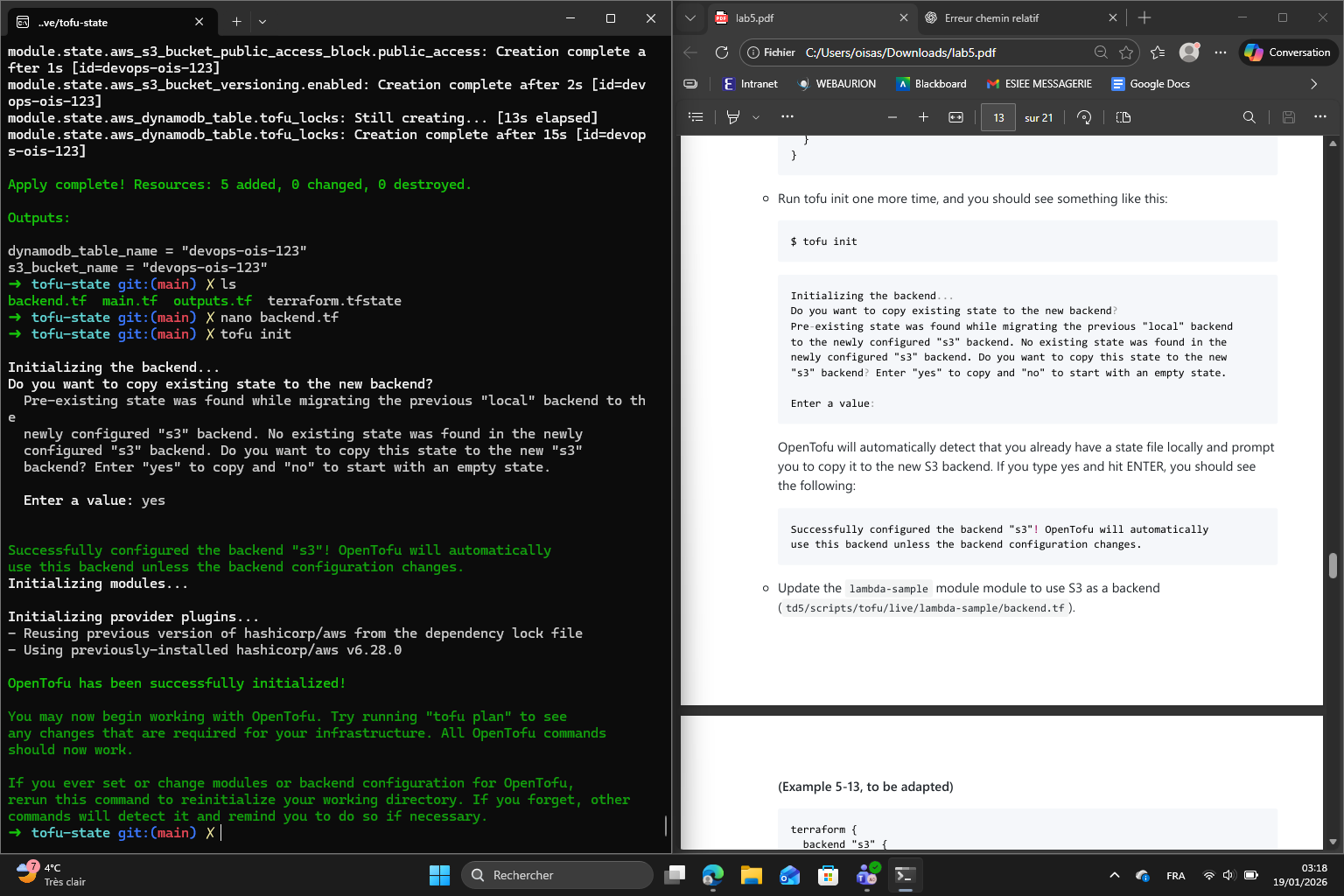The height and width of the screenshot is (896, 1344).
Task: Zoom out the PDF document
Action: coord(892,117)
